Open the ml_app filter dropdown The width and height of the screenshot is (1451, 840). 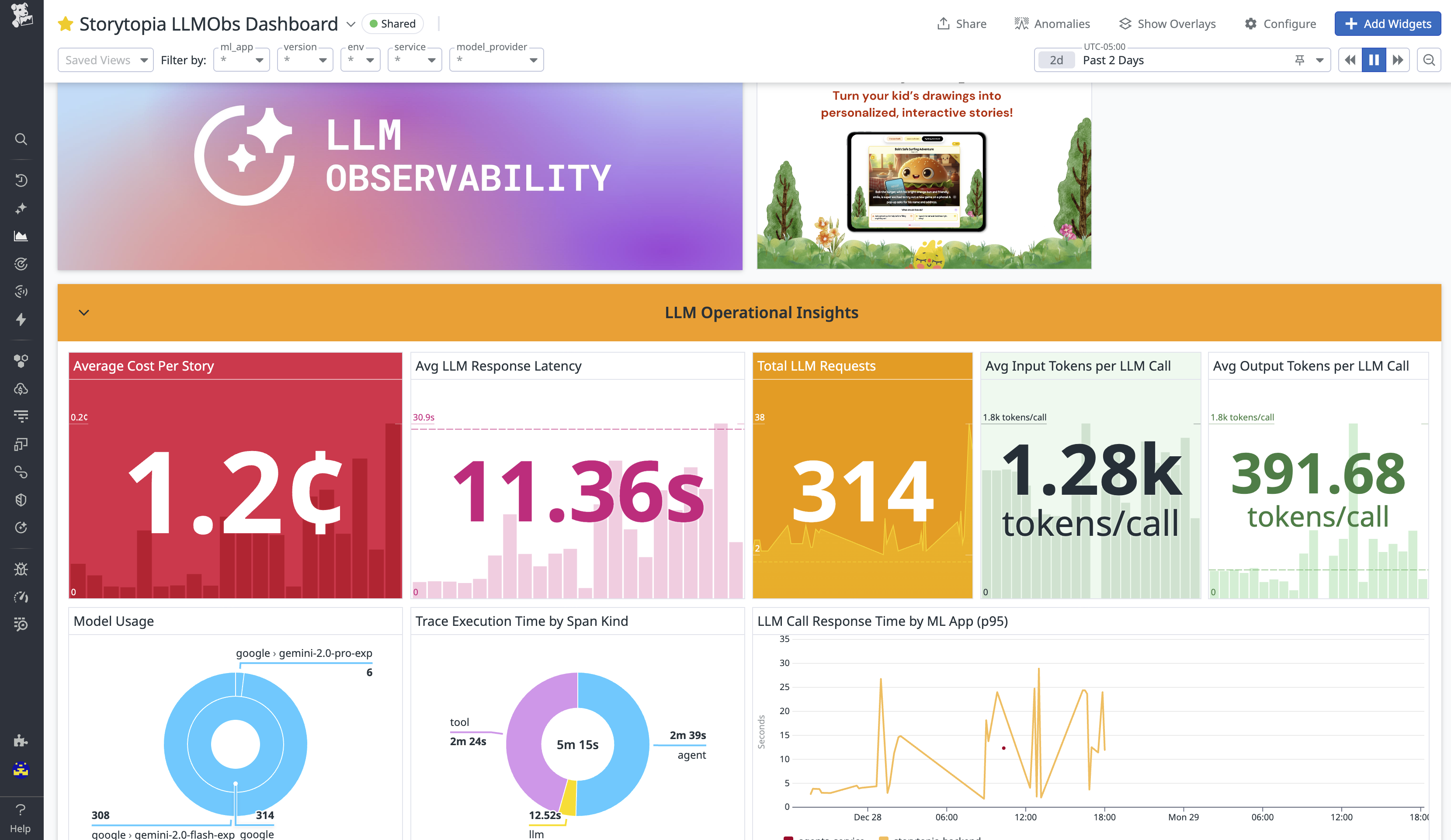(242, 60)
